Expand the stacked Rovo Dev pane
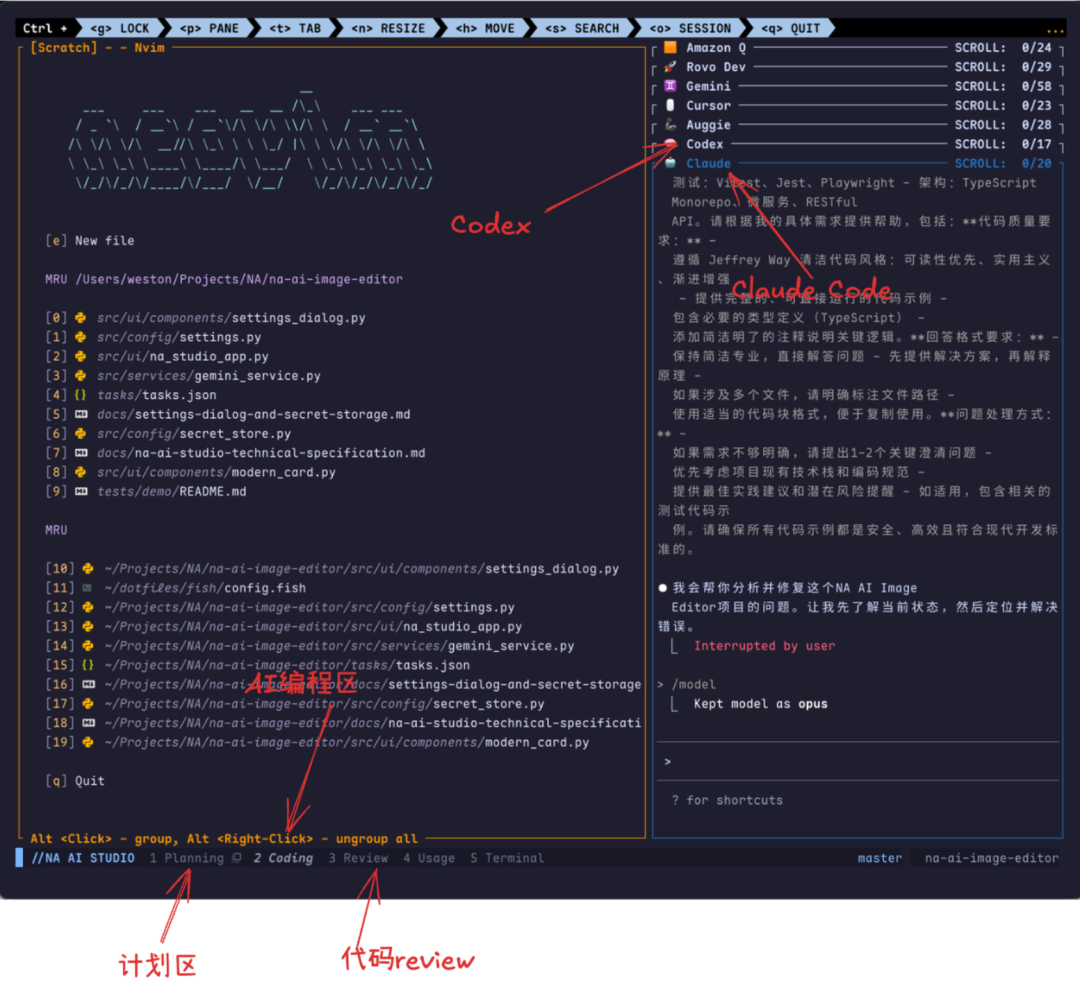This screenshot has height=987, width=1080. coord(858,67)
